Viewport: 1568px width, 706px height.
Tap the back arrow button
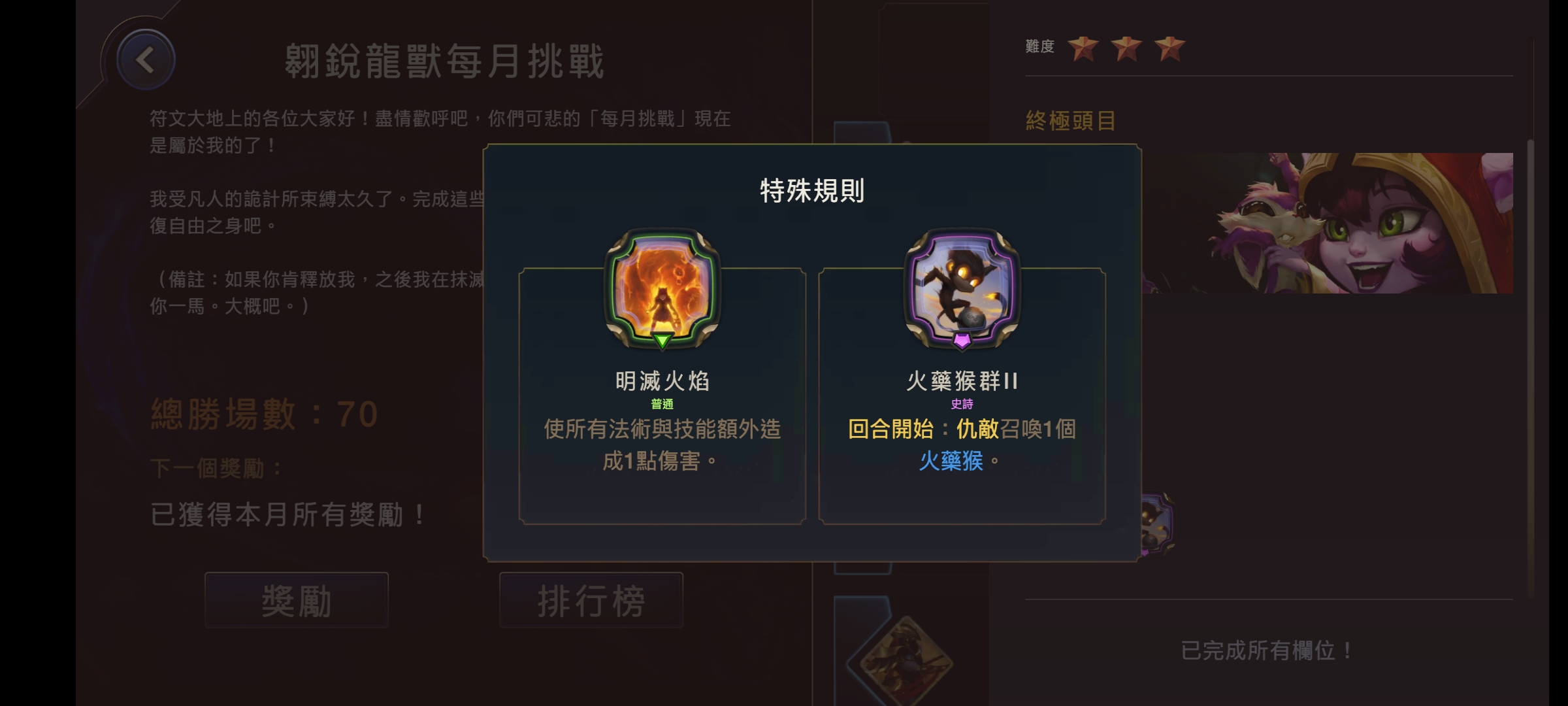[x=146, y=60]
